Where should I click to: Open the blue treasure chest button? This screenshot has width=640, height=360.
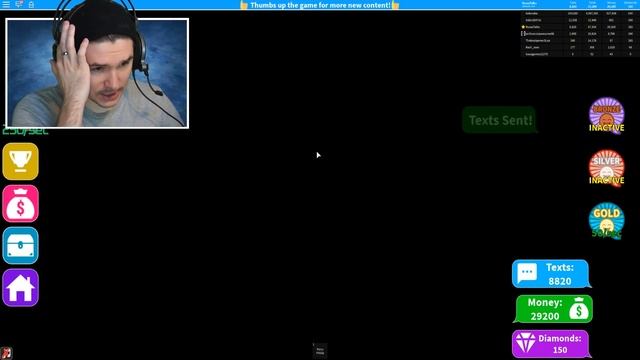pos(20,246)
